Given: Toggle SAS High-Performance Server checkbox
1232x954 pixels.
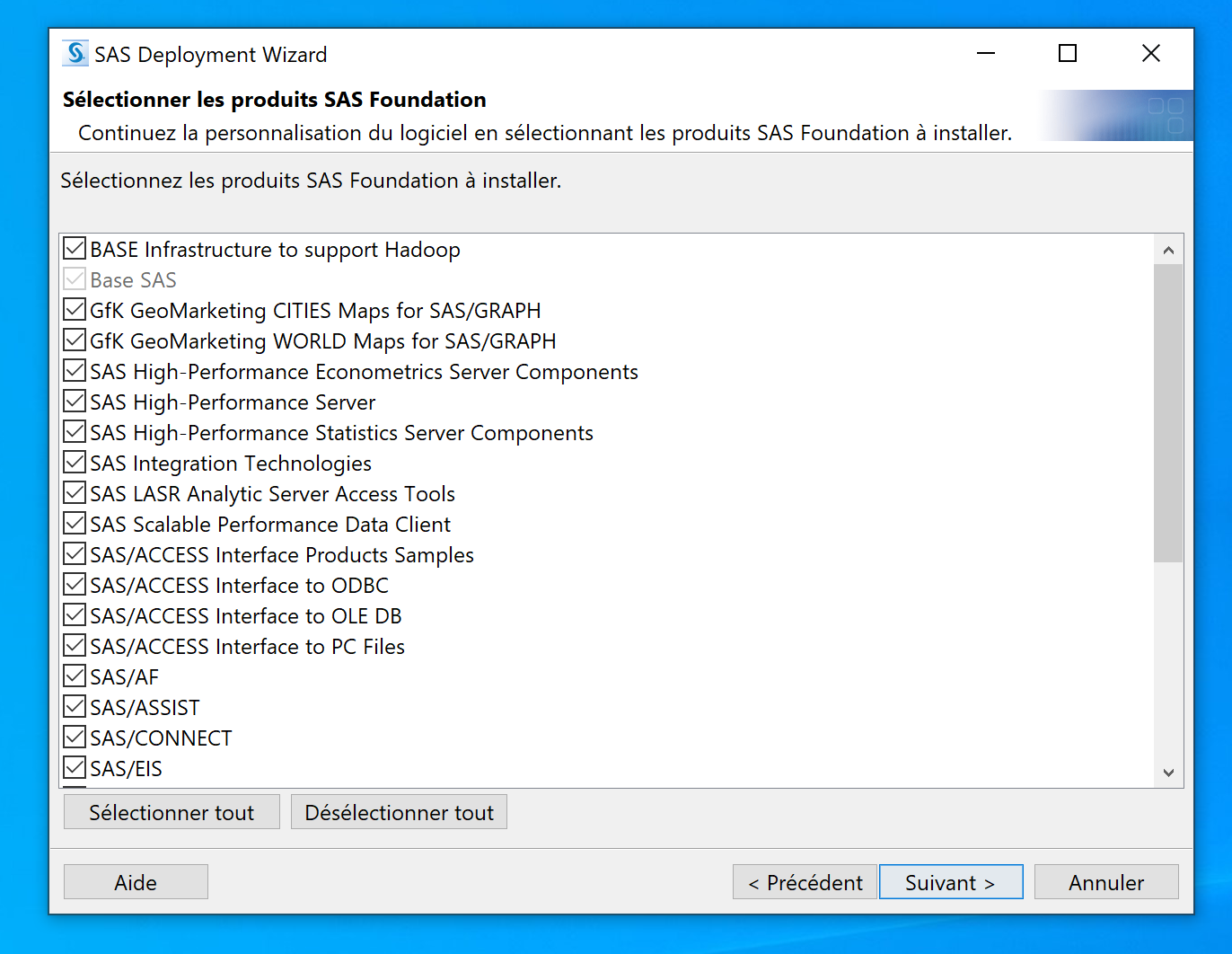Looking at the screenshot, I should pos(75,402).
